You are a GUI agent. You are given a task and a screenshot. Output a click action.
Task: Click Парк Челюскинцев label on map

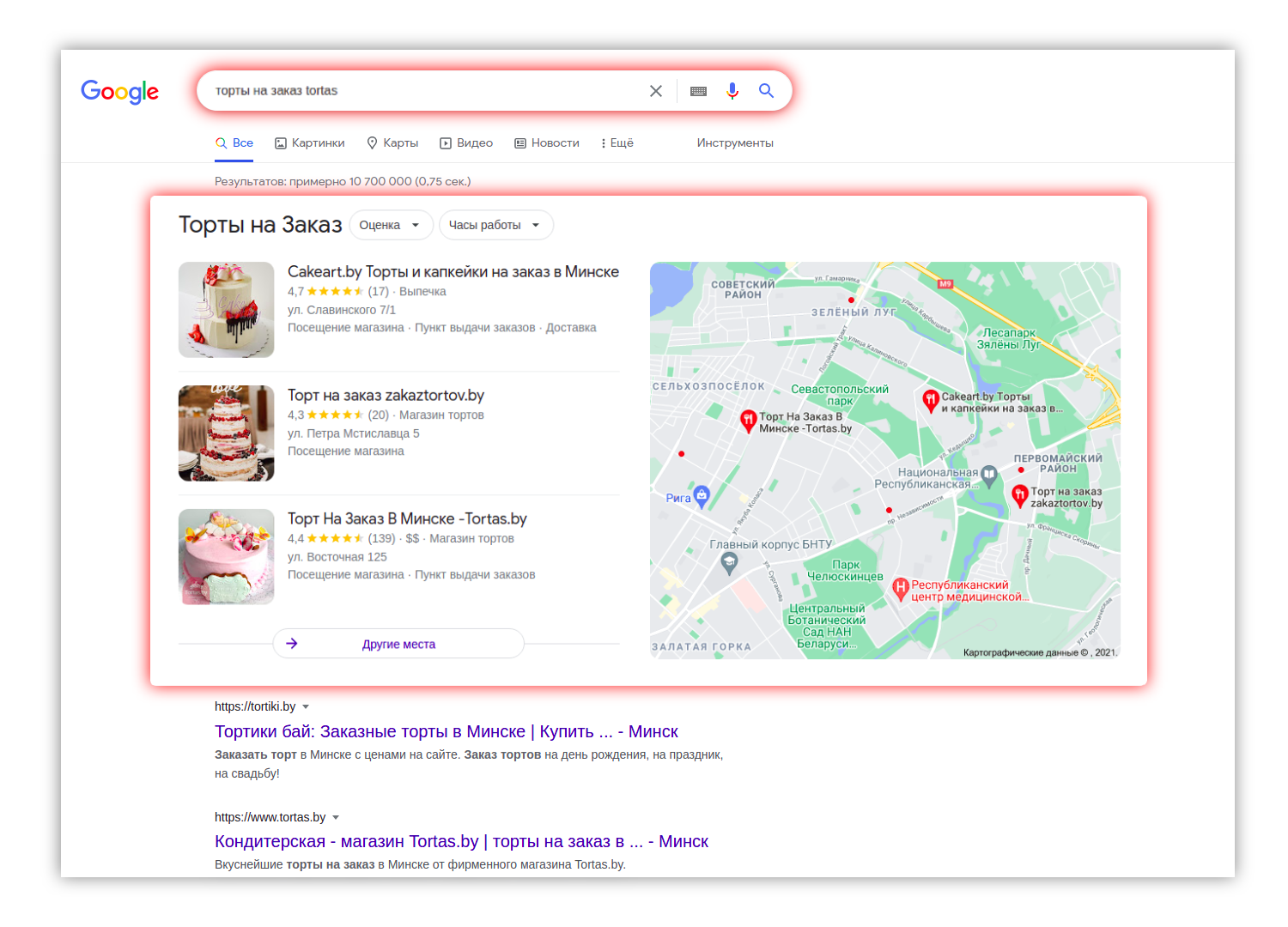point(845,571)
